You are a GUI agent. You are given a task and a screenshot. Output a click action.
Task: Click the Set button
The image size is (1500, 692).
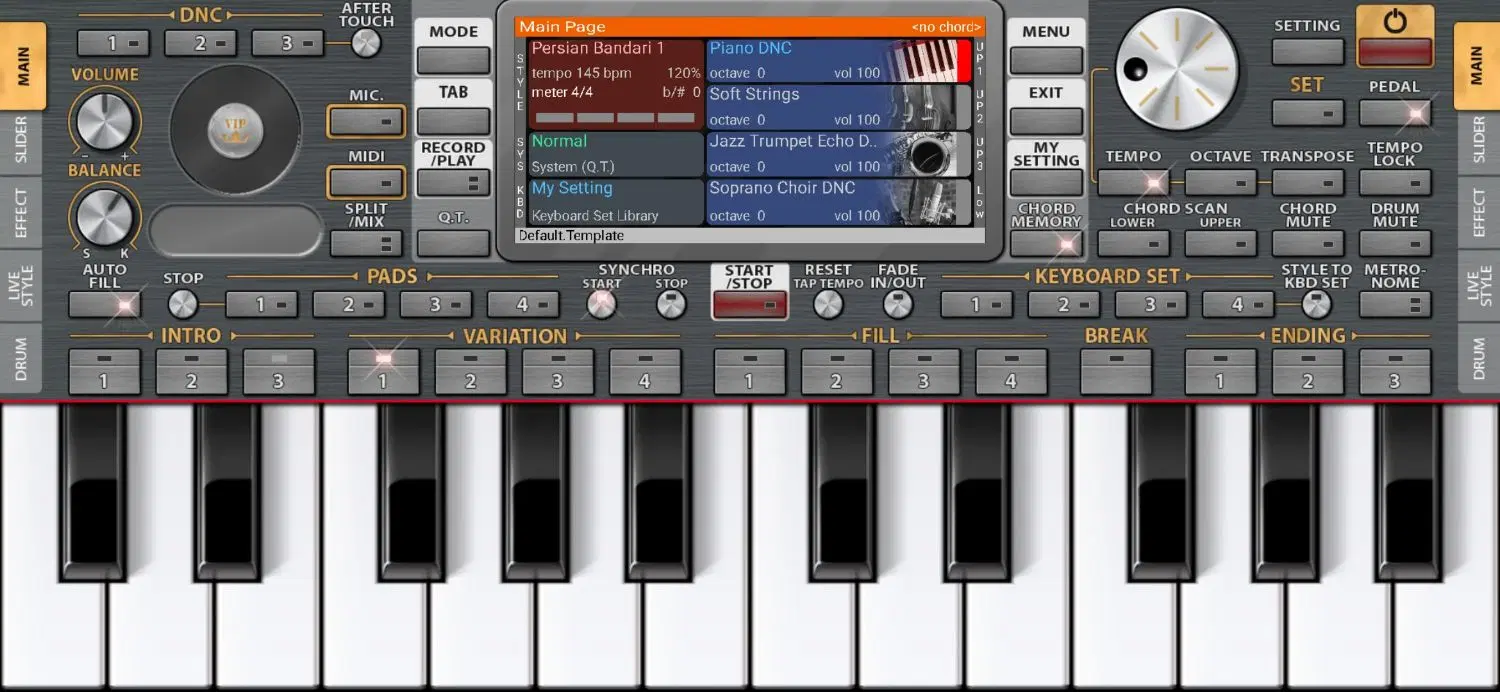click(x=1308, y=113)
